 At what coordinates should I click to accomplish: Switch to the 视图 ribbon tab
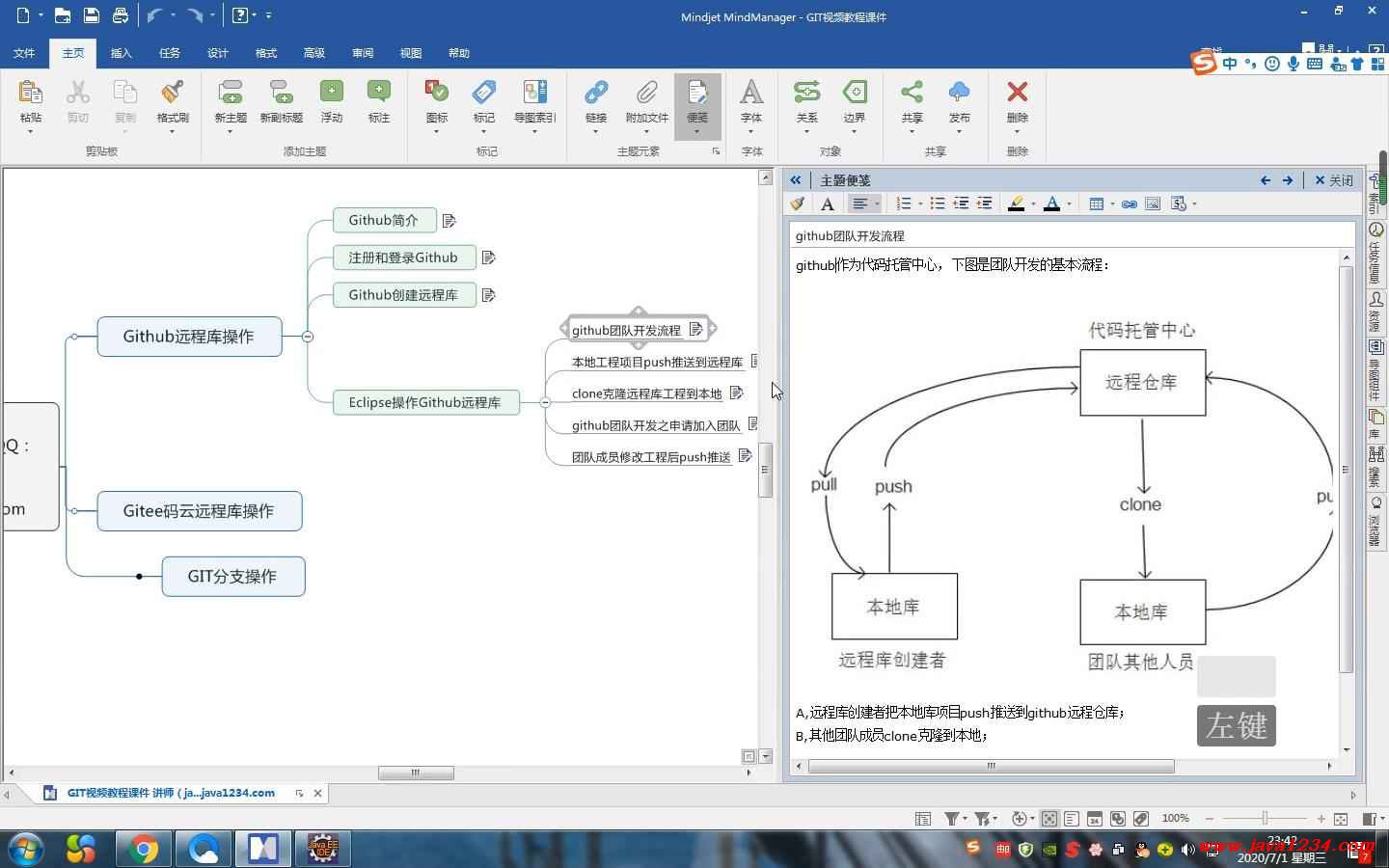pos(411,53)
